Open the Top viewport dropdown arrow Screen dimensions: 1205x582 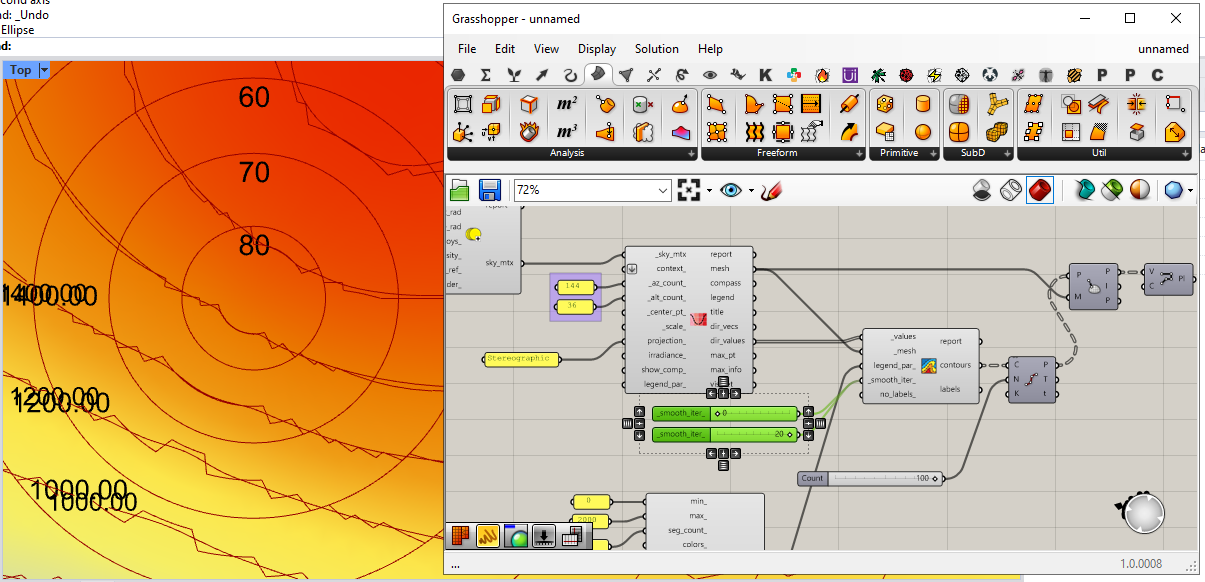pyautogui.click(x=44, y=70)
